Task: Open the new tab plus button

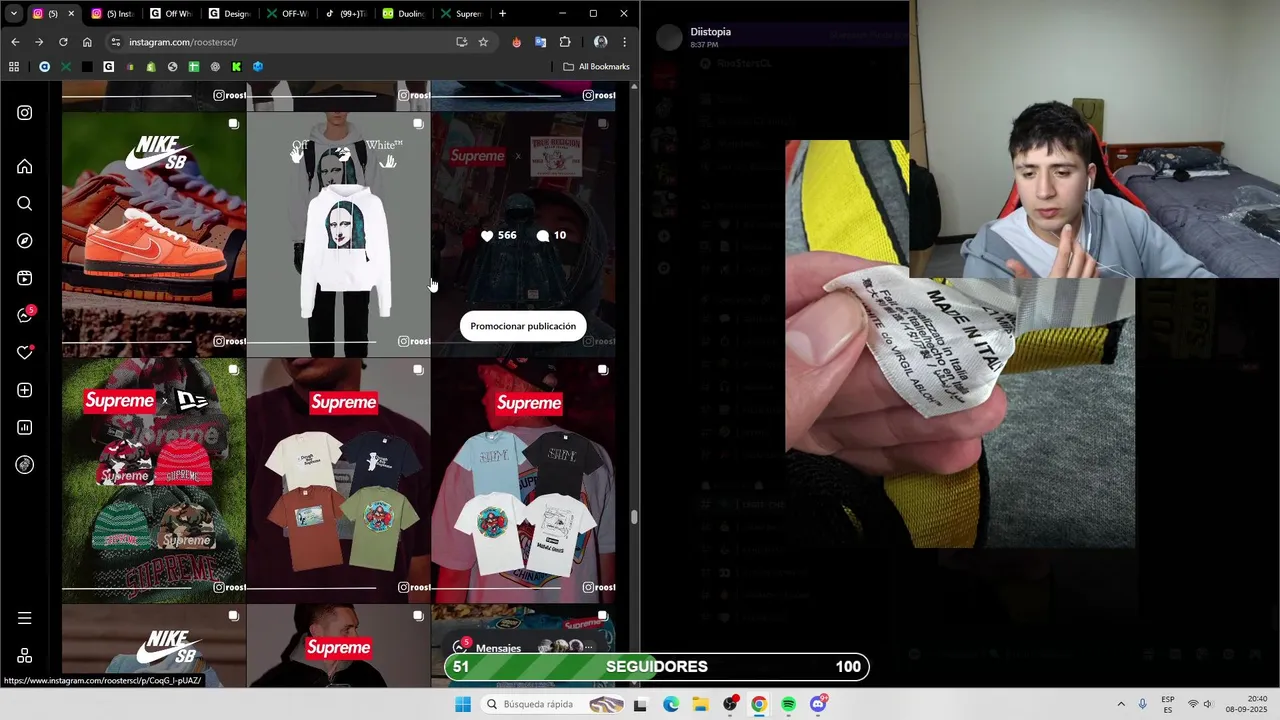Action: 502,13
